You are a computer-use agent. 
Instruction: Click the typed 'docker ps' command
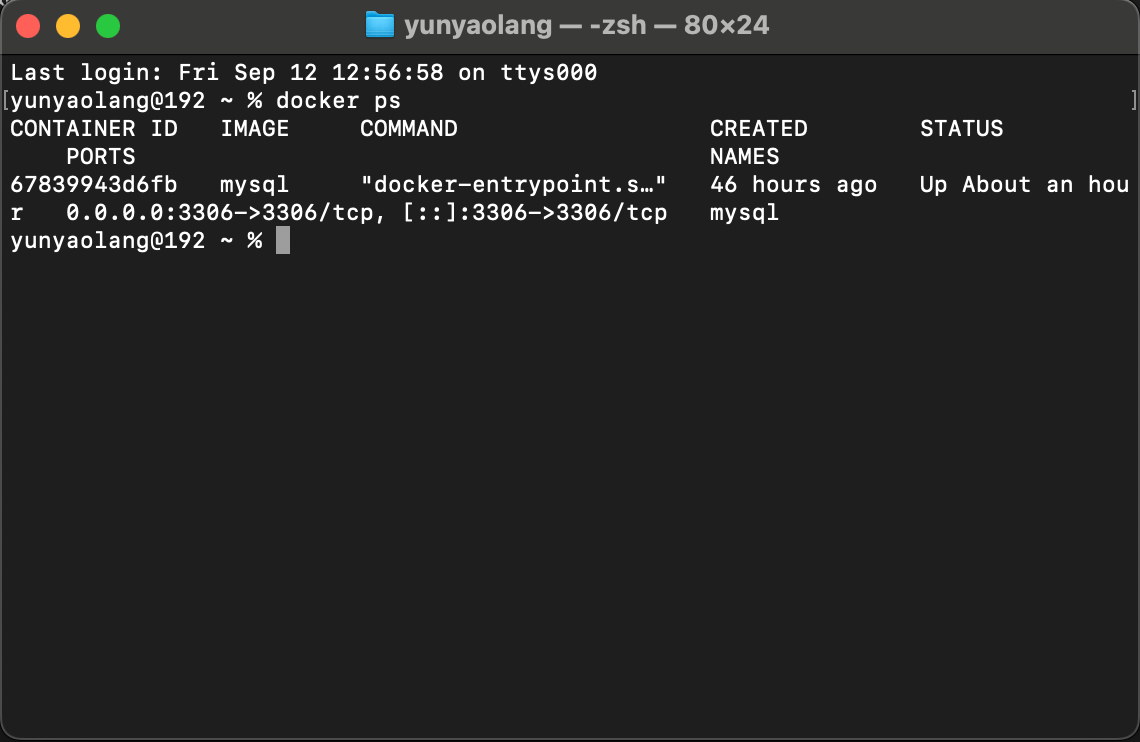tap(338, 100)
